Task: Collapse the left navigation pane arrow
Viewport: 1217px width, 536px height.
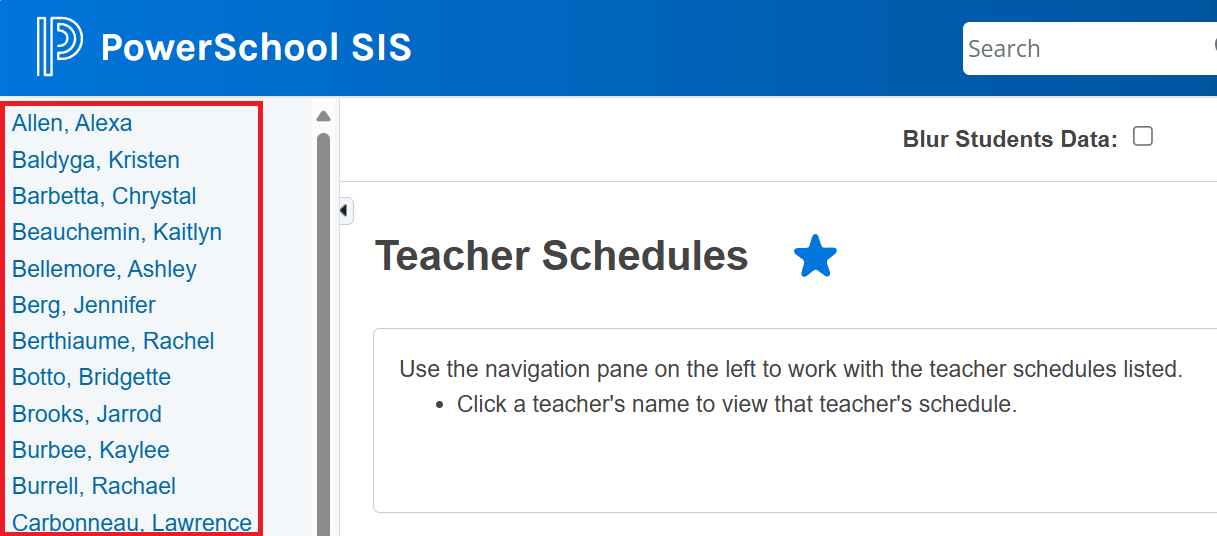Action: pos(345,211)
